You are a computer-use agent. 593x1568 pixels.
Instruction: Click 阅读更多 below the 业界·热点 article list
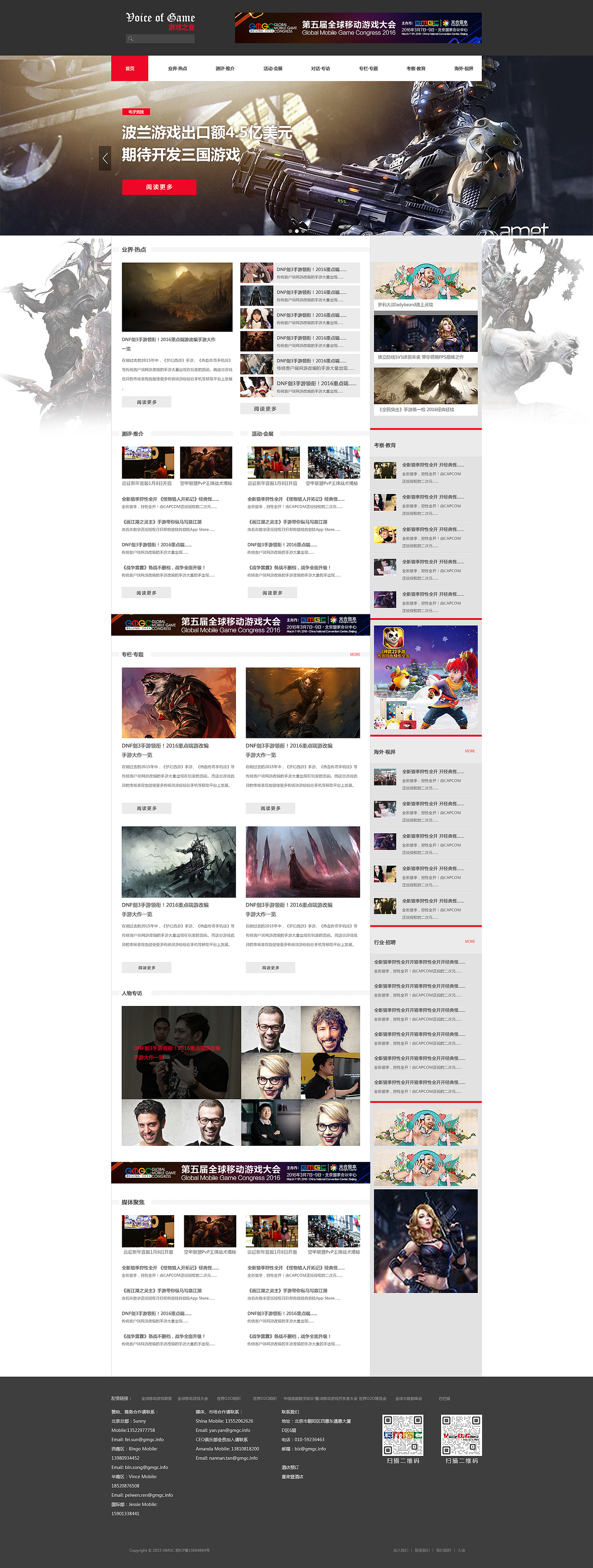(x=265, y=409)
